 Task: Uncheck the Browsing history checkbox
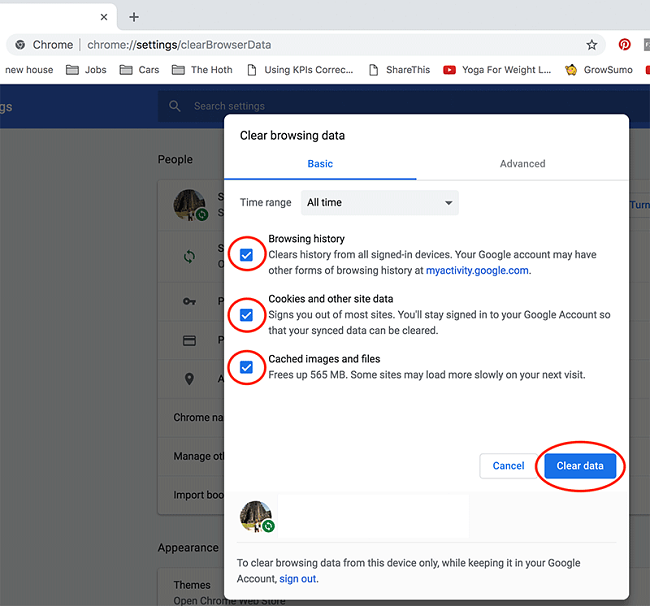click(246, 255)
